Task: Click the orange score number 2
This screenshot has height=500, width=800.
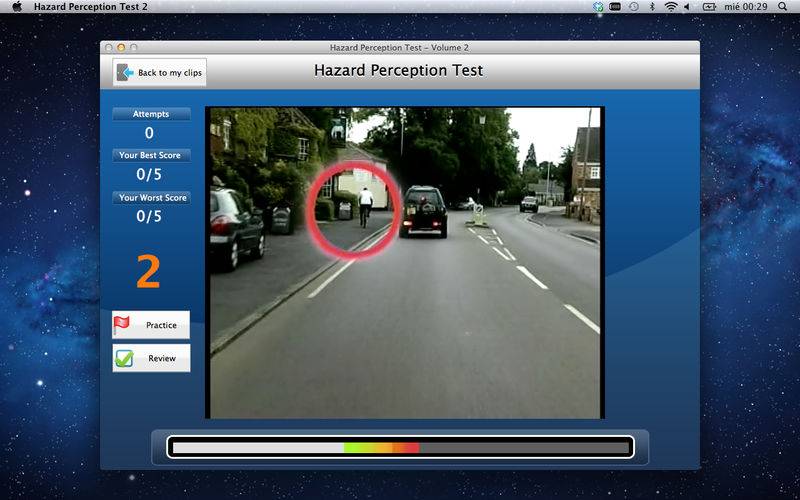Action: [148, 271]
